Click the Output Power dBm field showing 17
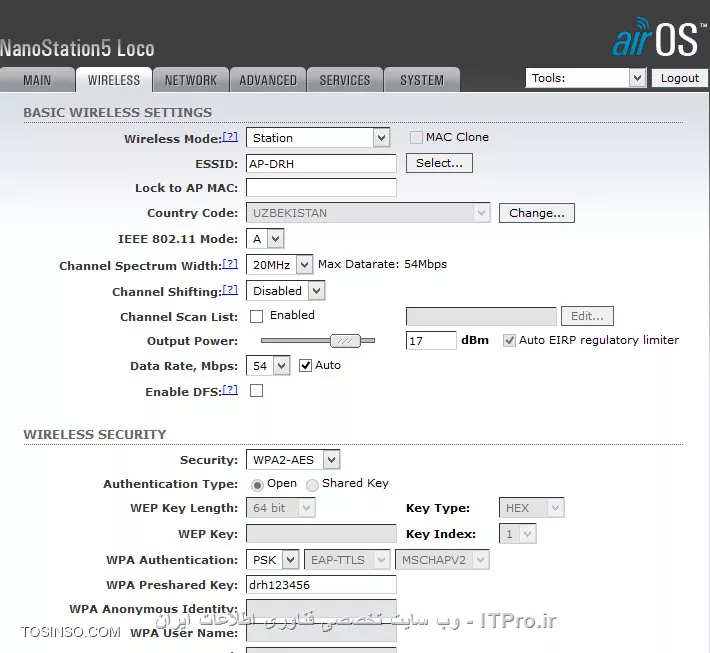The image size is (710, 653). (x=431, y=341)
